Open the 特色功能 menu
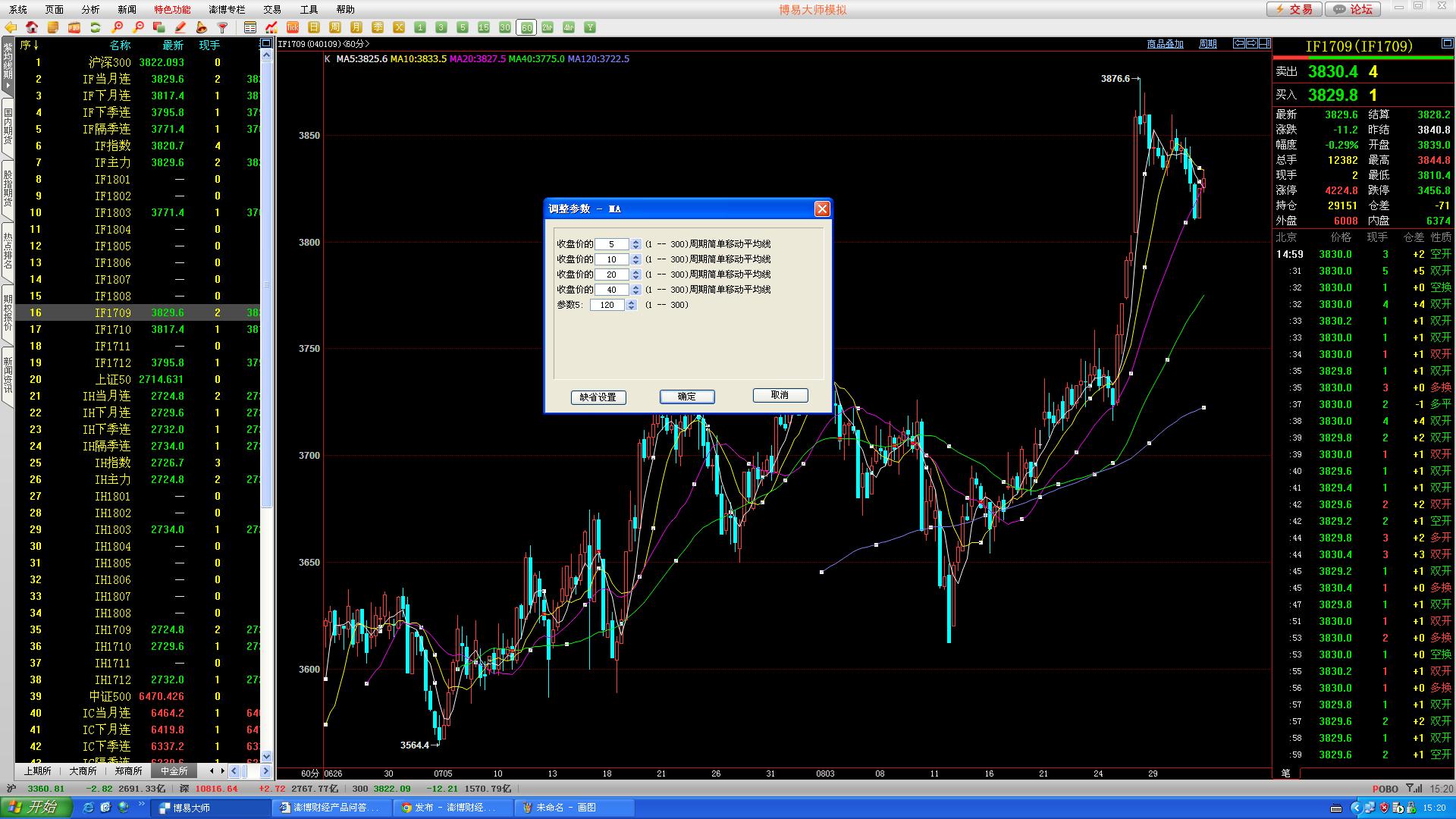This screenshot has width=1456, height=819. coord(172,9)
